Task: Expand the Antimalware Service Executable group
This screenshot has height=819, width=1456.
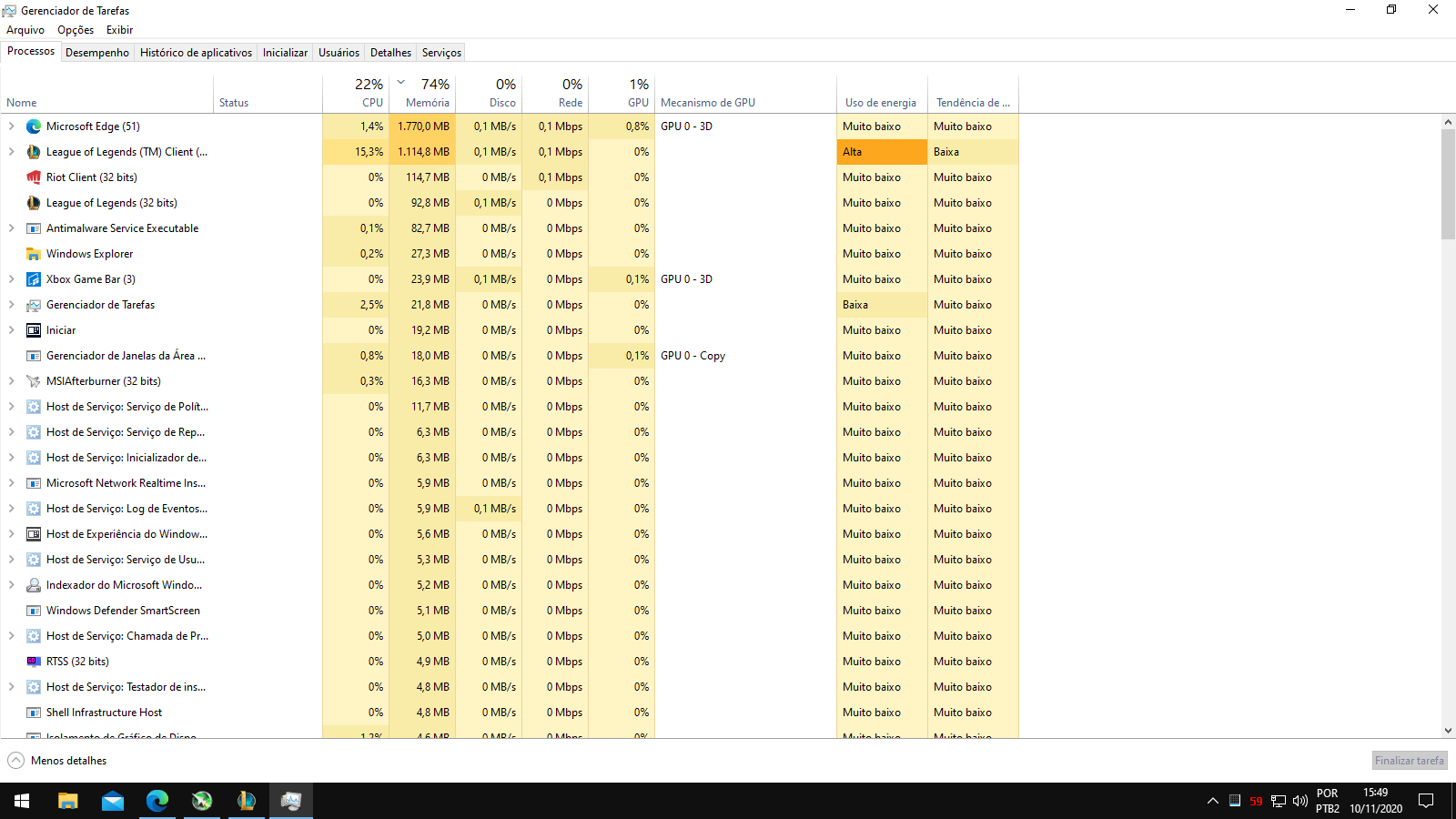Action: click(12, 228)
